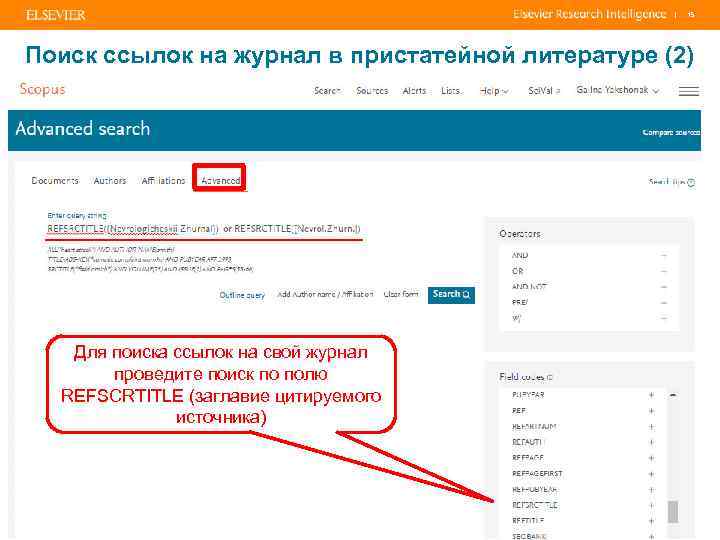Select the AND operator label
The image size is (720, 540).
point(520,255)
